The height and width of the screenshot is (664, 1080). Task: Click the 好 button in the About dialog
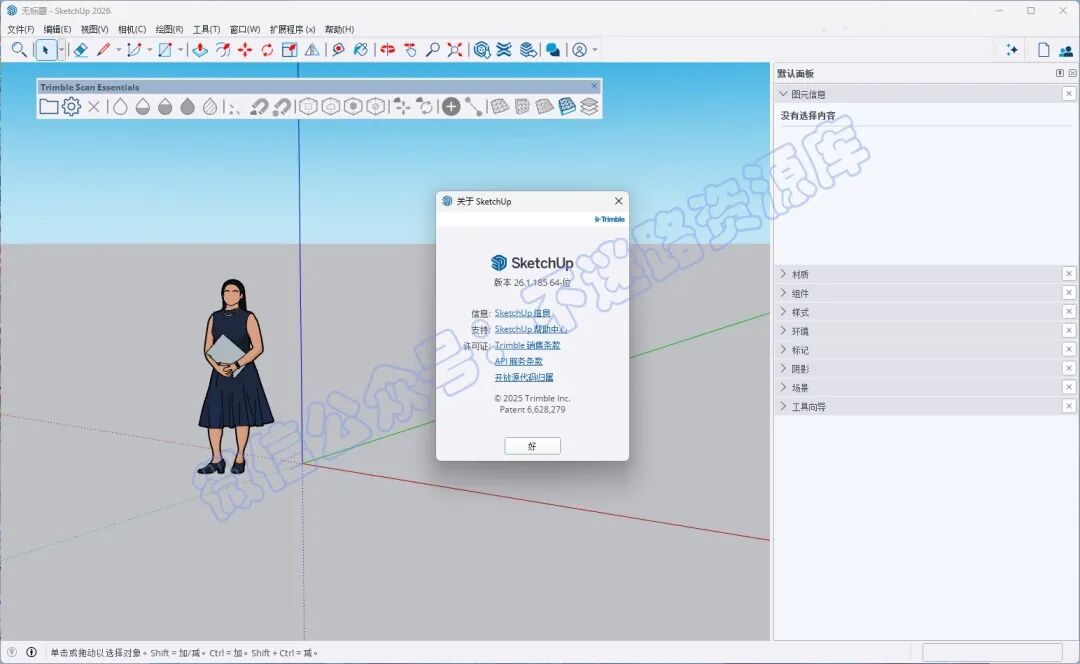point(532,446)
